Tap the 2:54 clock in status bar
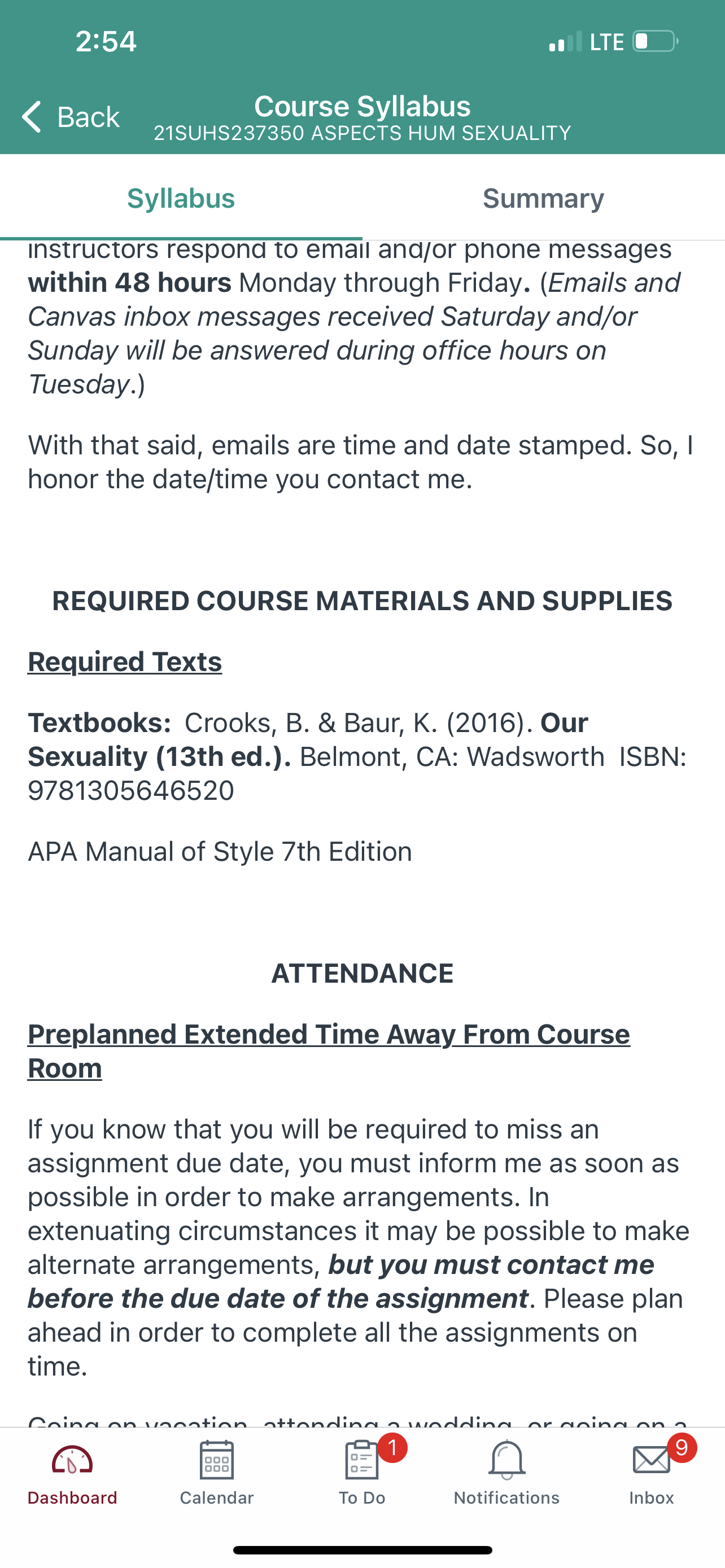This screenshot has height=1568, width=725. (x=106, y=41)
